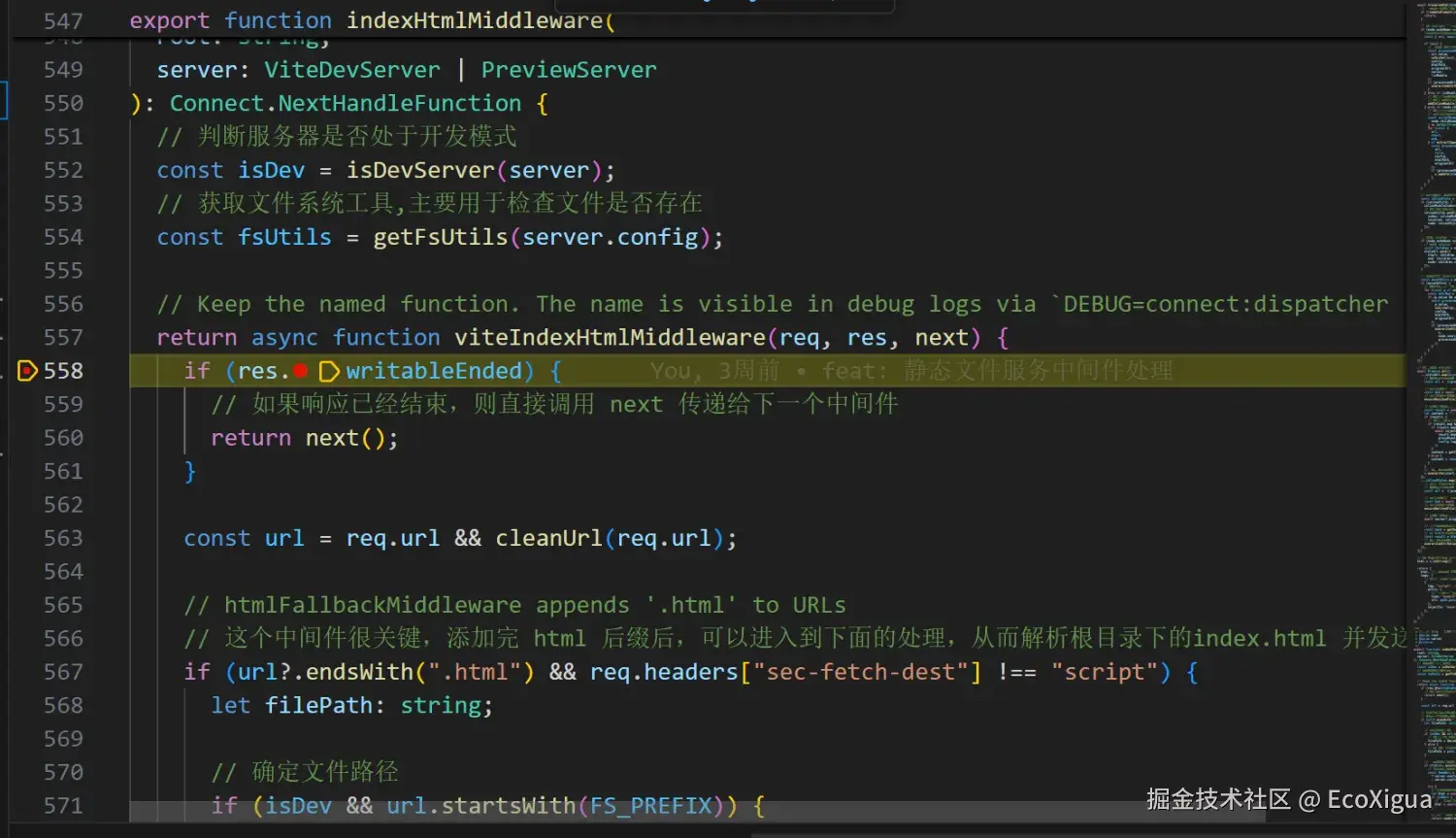The height and width of the screenshot is (838, 1456).
Task: Click the git blame annotation 'You, 3周前'
Action: (714, 371)
